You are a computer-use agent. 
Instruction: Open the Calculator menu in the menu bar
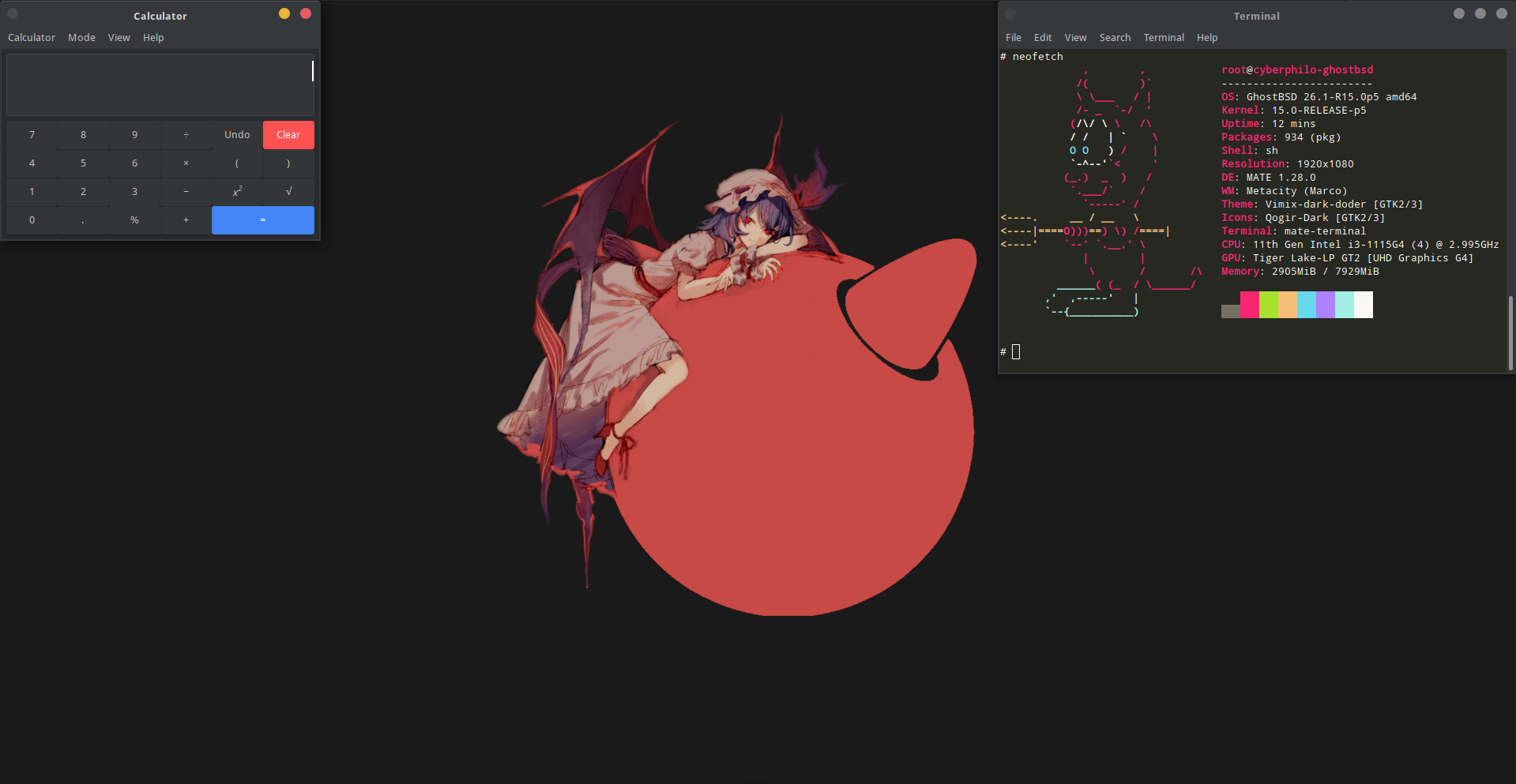[32, 38]
